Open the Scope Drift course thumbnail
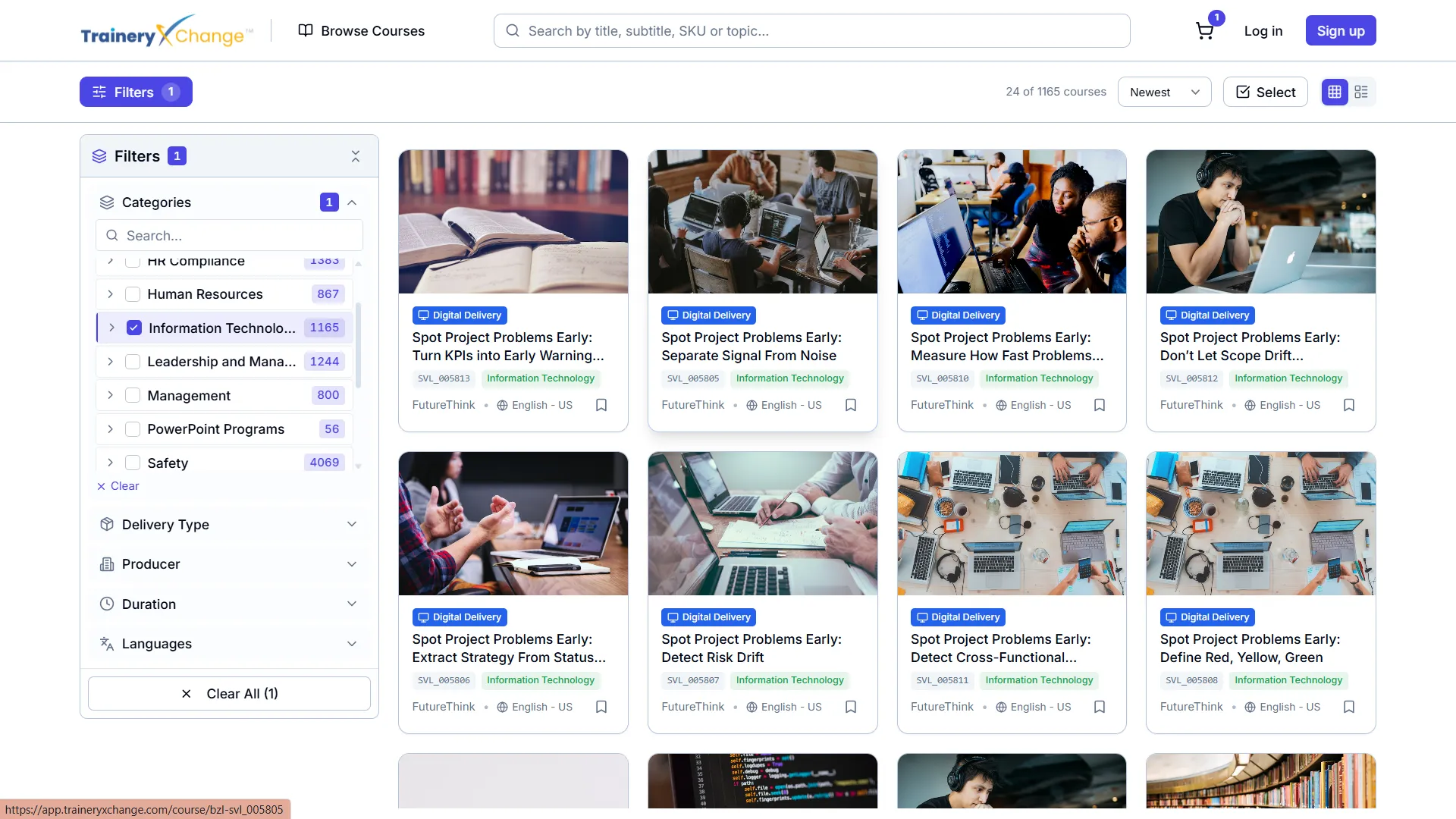Screen dimensions: 1456x819 (1261, 221)
